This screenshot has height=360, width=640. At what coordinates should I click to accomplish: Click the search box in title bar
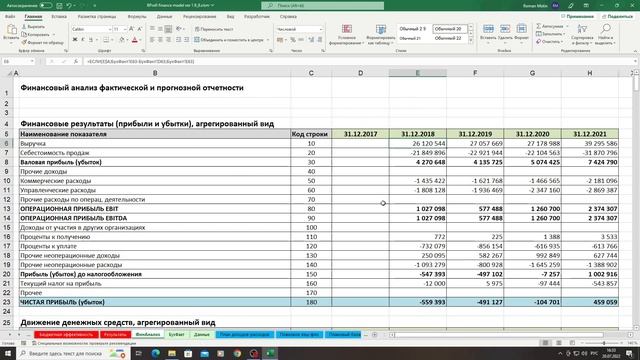(322, 6)
